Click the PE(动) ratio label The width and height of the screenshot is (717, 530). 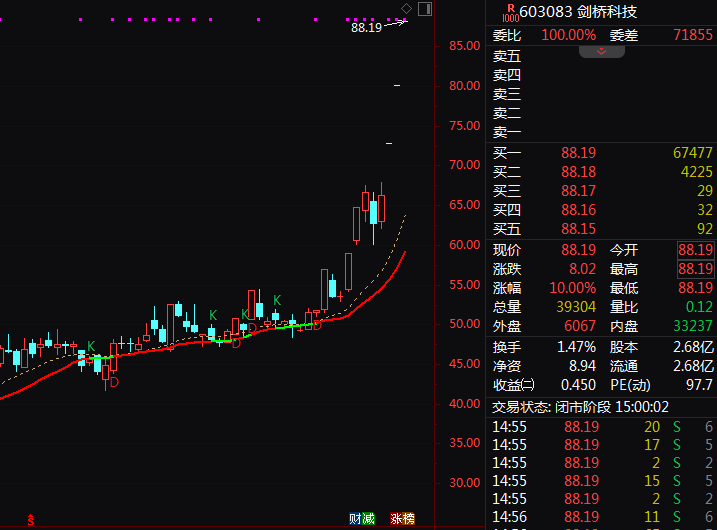click(x=632, y=385)
